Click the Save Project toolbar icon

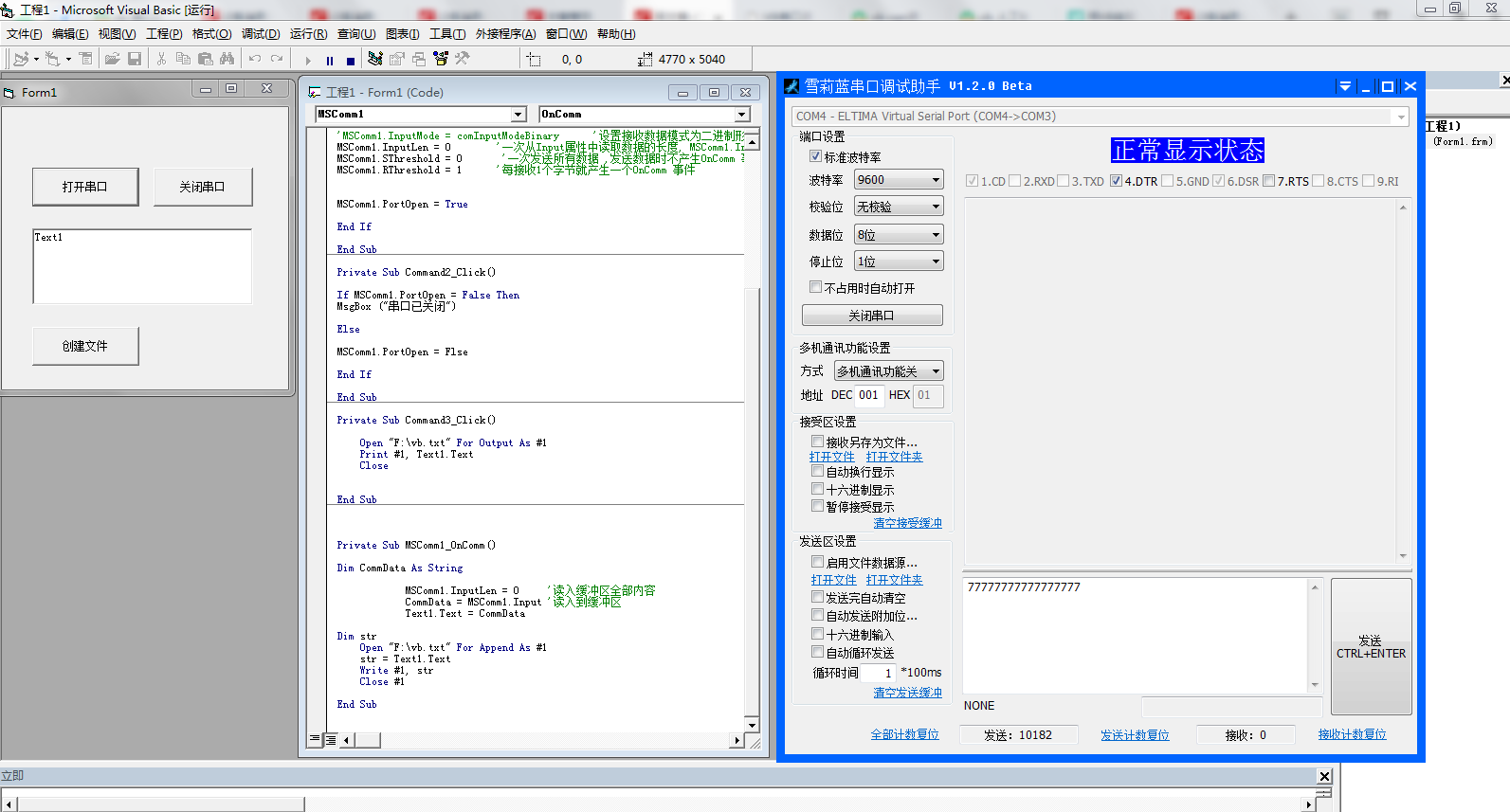[x=135, y=59]
